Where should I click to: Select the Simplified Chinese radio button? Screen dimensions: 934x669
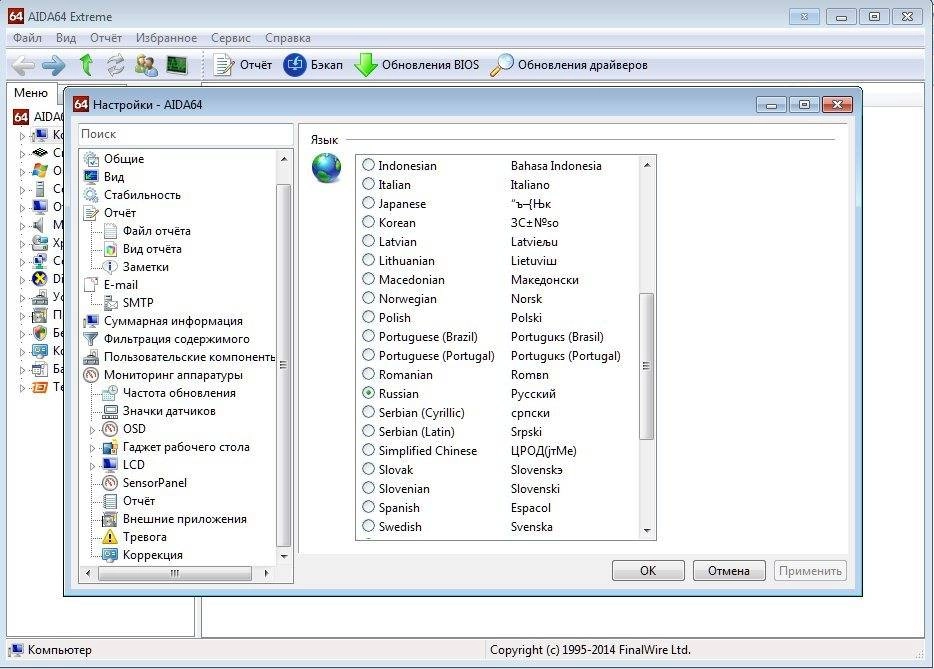coord(369,450)
